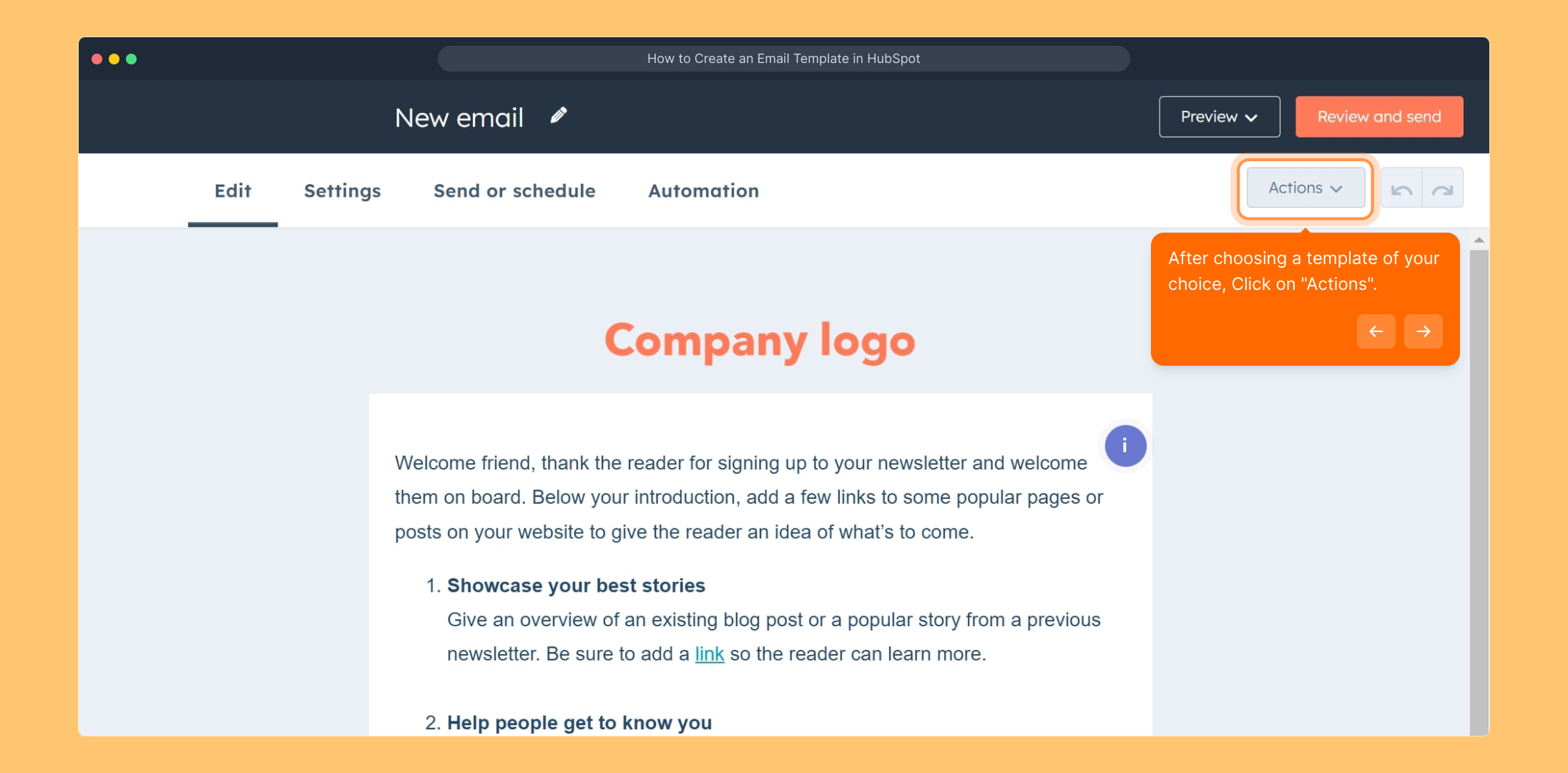This screenshot has height=773, width=1568.
Task: Click the "New email" title text
Action: click(459, 117)
